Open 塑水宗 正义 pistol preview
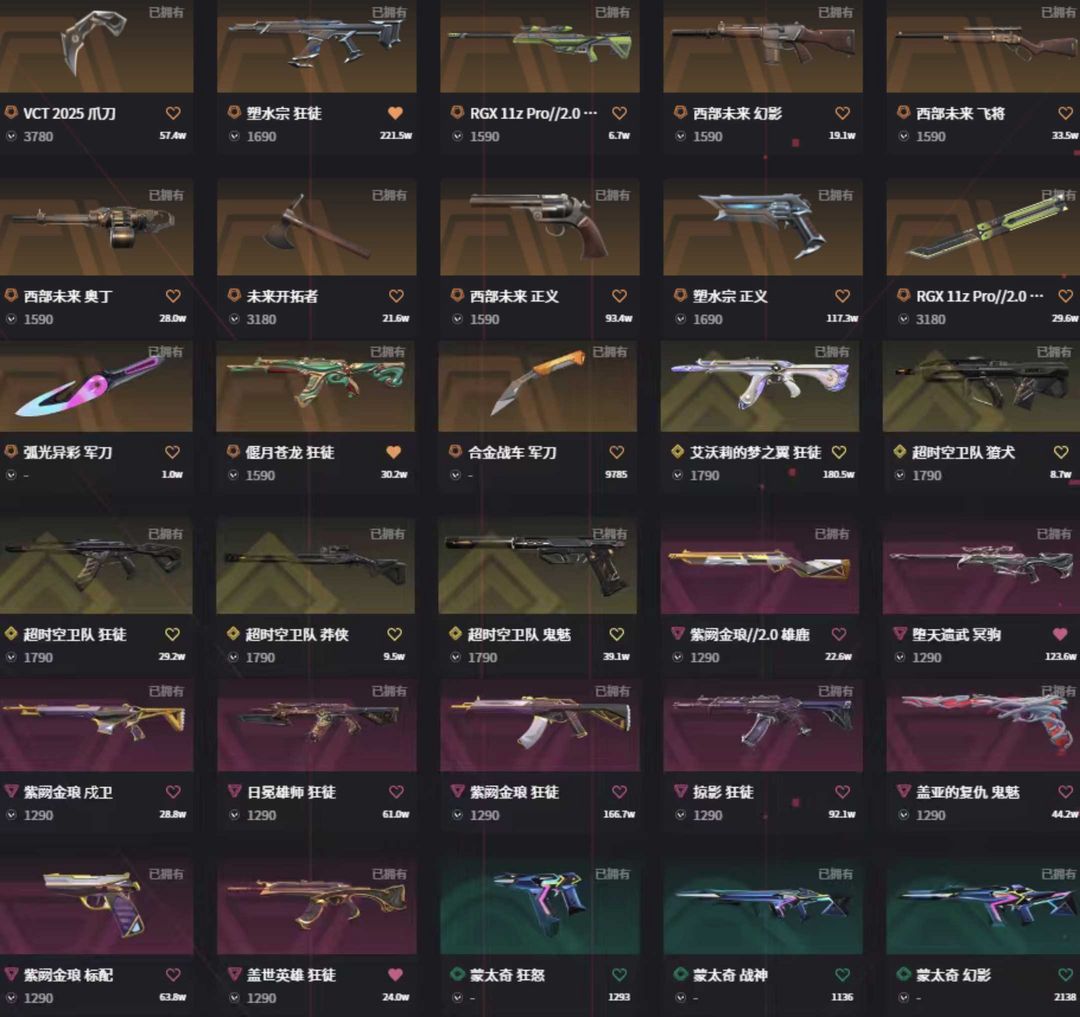Viewport: 1080px width, 1017px height. point(762,227)
